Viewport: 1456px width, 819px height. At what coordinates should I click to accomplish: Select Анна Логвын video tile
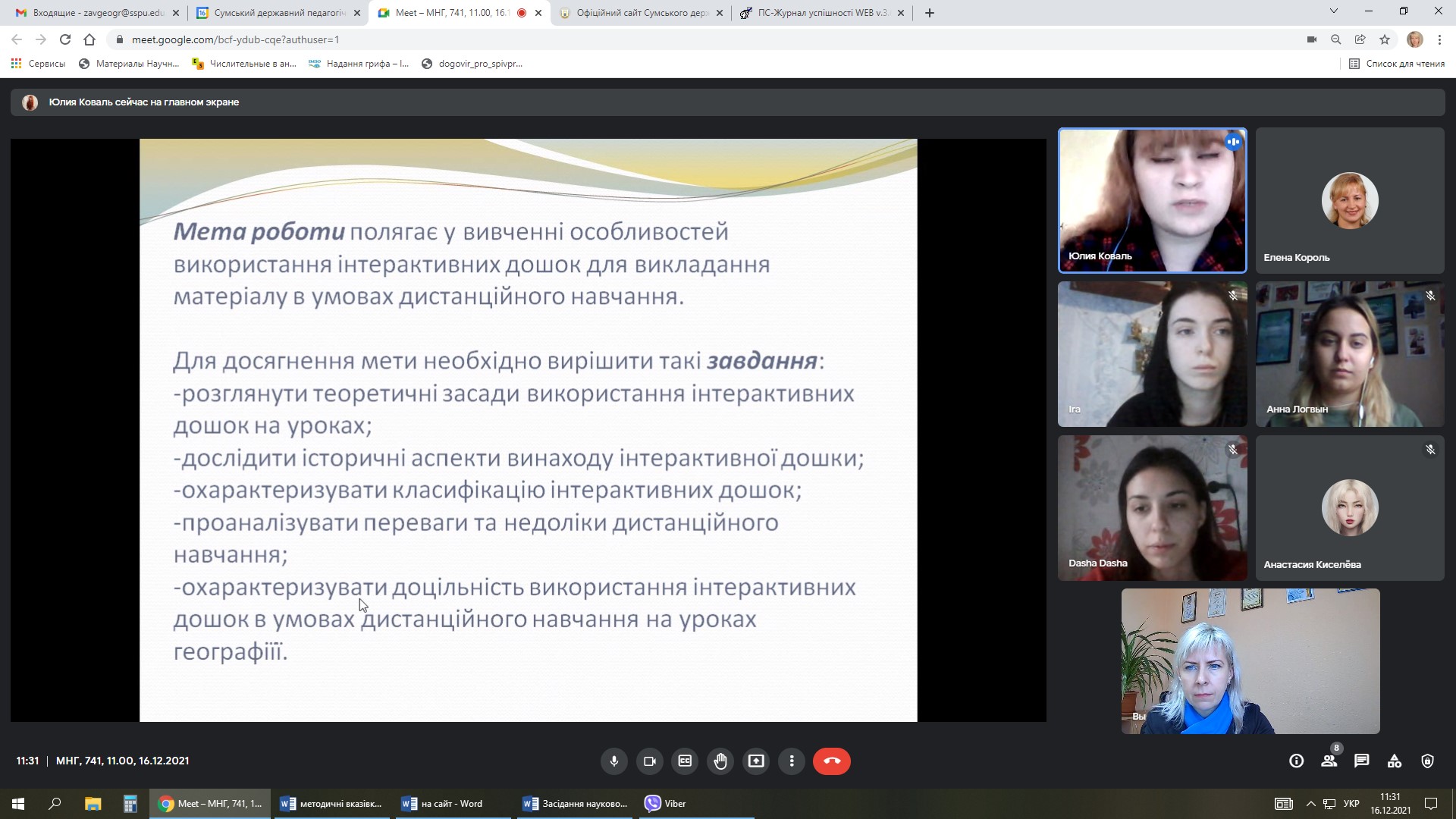tap(1350, 354)
